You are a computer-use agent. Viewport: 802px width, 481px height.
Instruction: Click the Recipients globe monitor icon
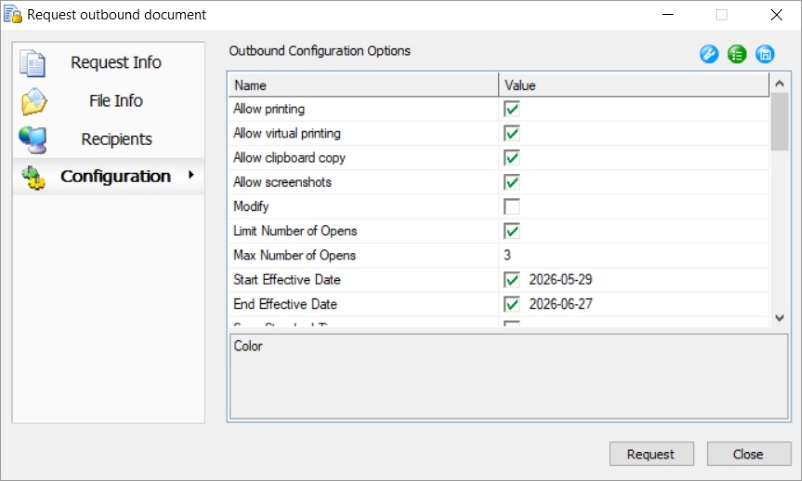(33, 139)
